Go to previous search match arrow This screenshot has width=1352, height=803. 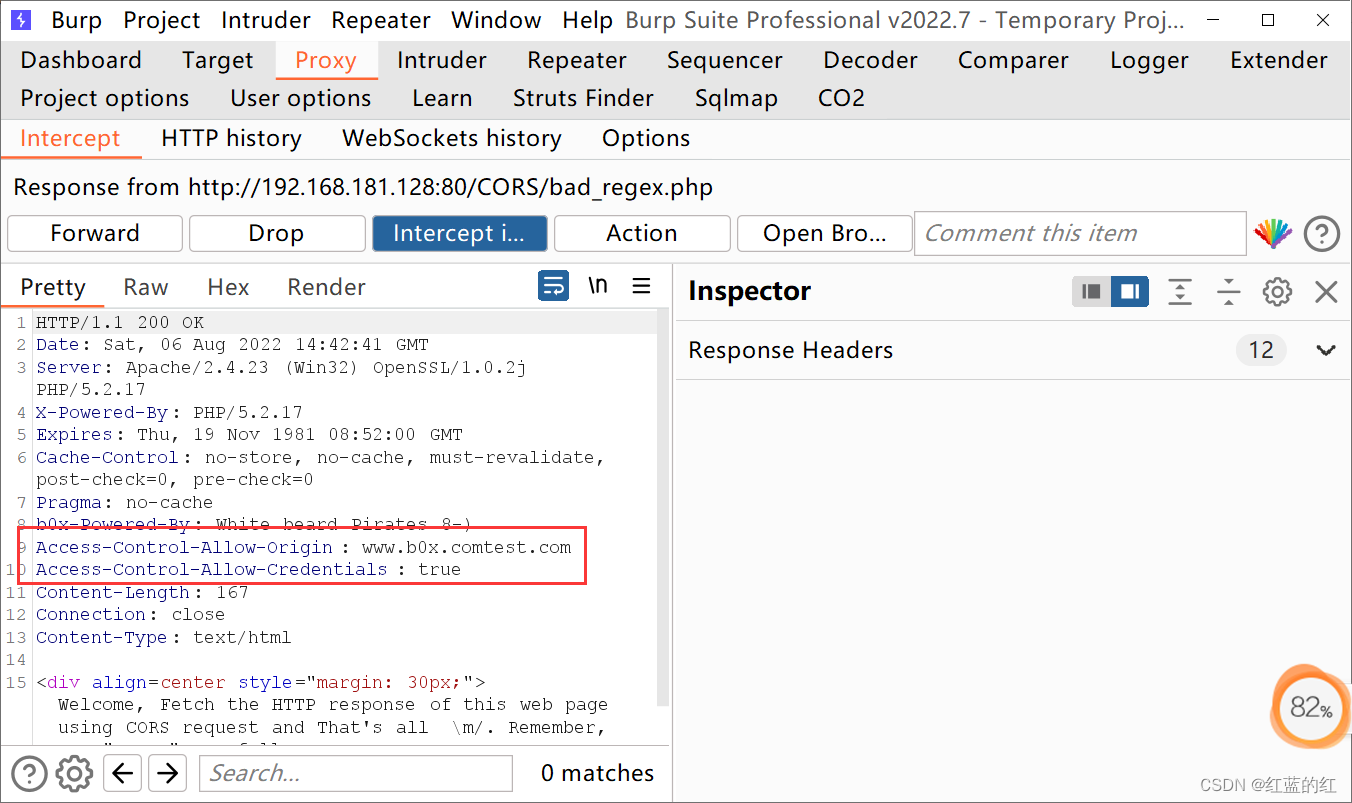coord(122,773)
